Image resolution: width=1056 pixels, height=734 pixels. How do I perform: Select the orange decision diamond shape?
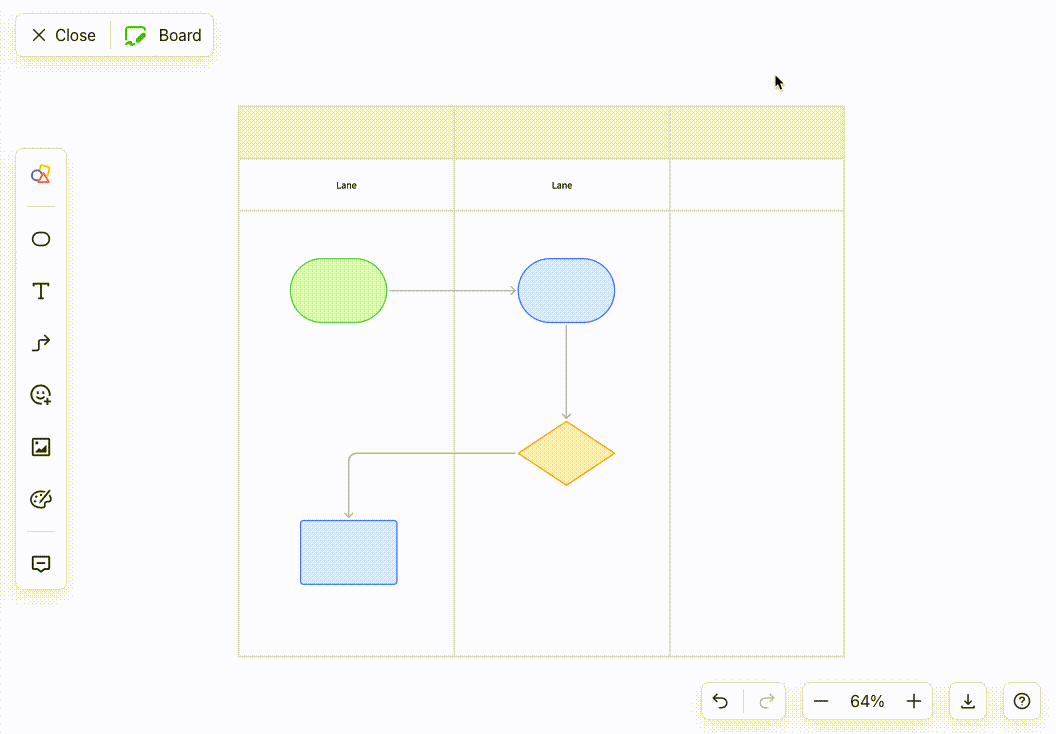point(566,453)
